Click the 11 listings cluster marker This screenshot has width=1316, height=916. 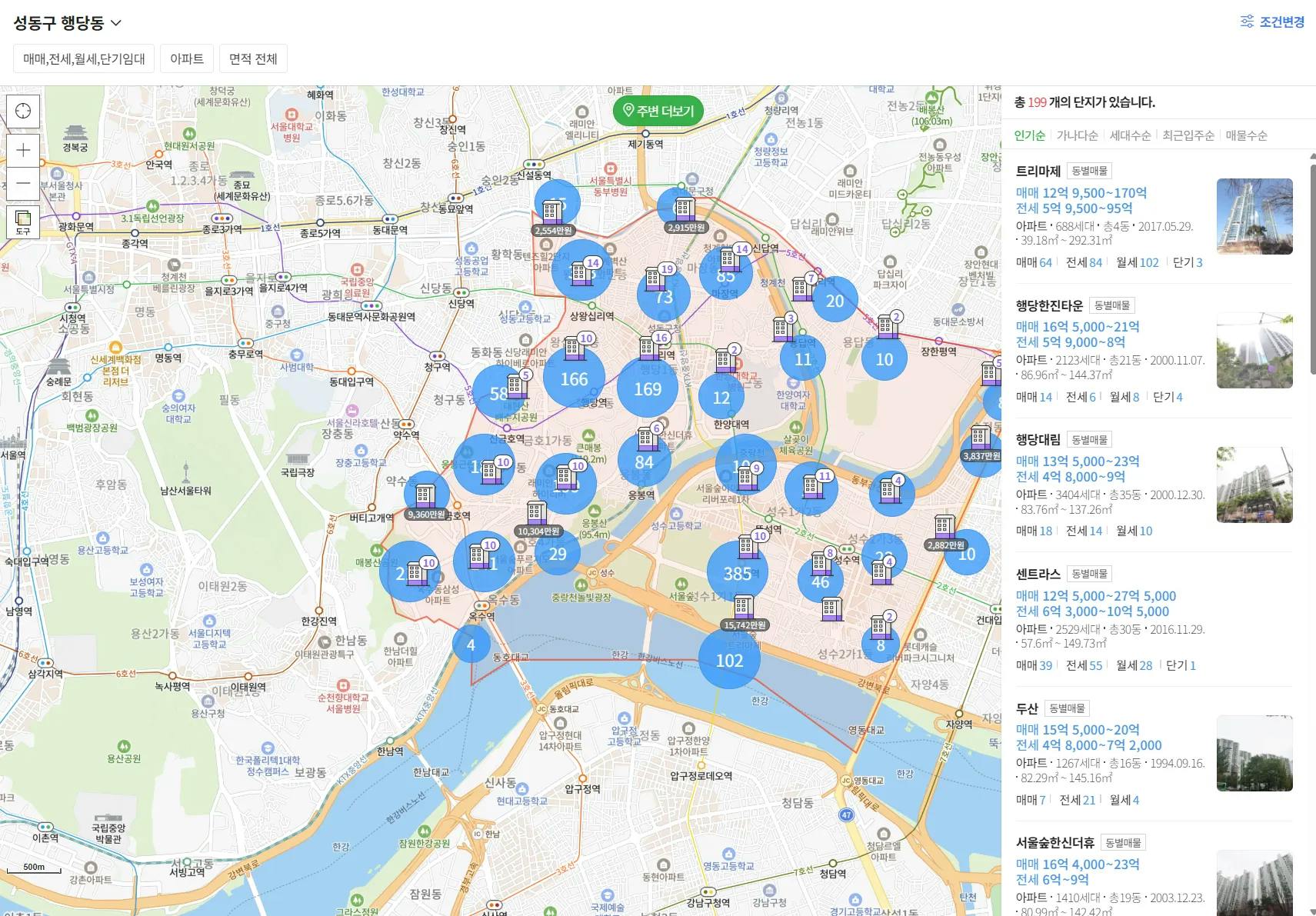pos(803,359)
